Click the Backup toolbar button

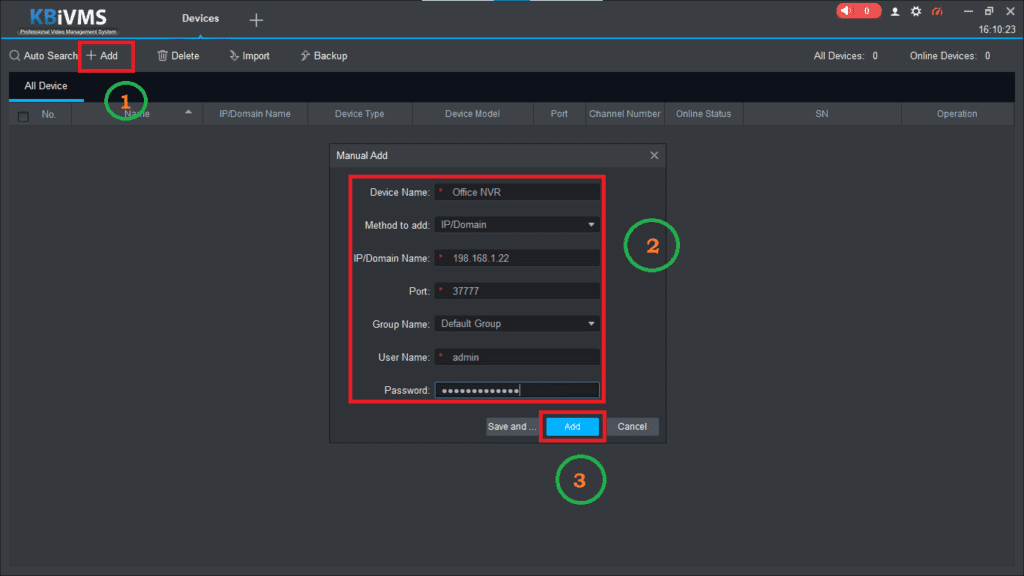[x=324, y=56]
